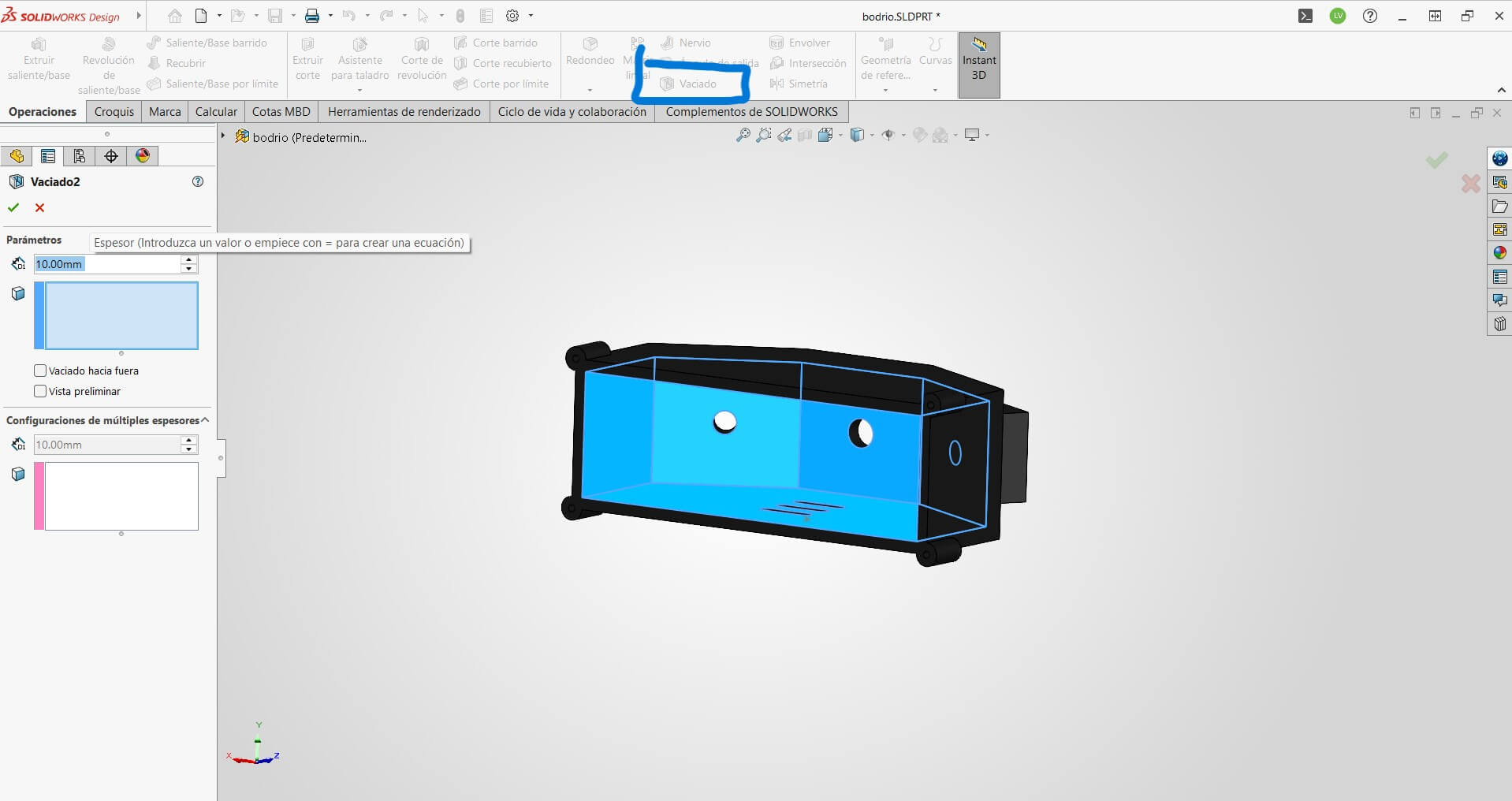Viewport: 1512px width, 801px height.
Task: Enable Vista preliminar checkbox
Action: click(x=40, y=391)
